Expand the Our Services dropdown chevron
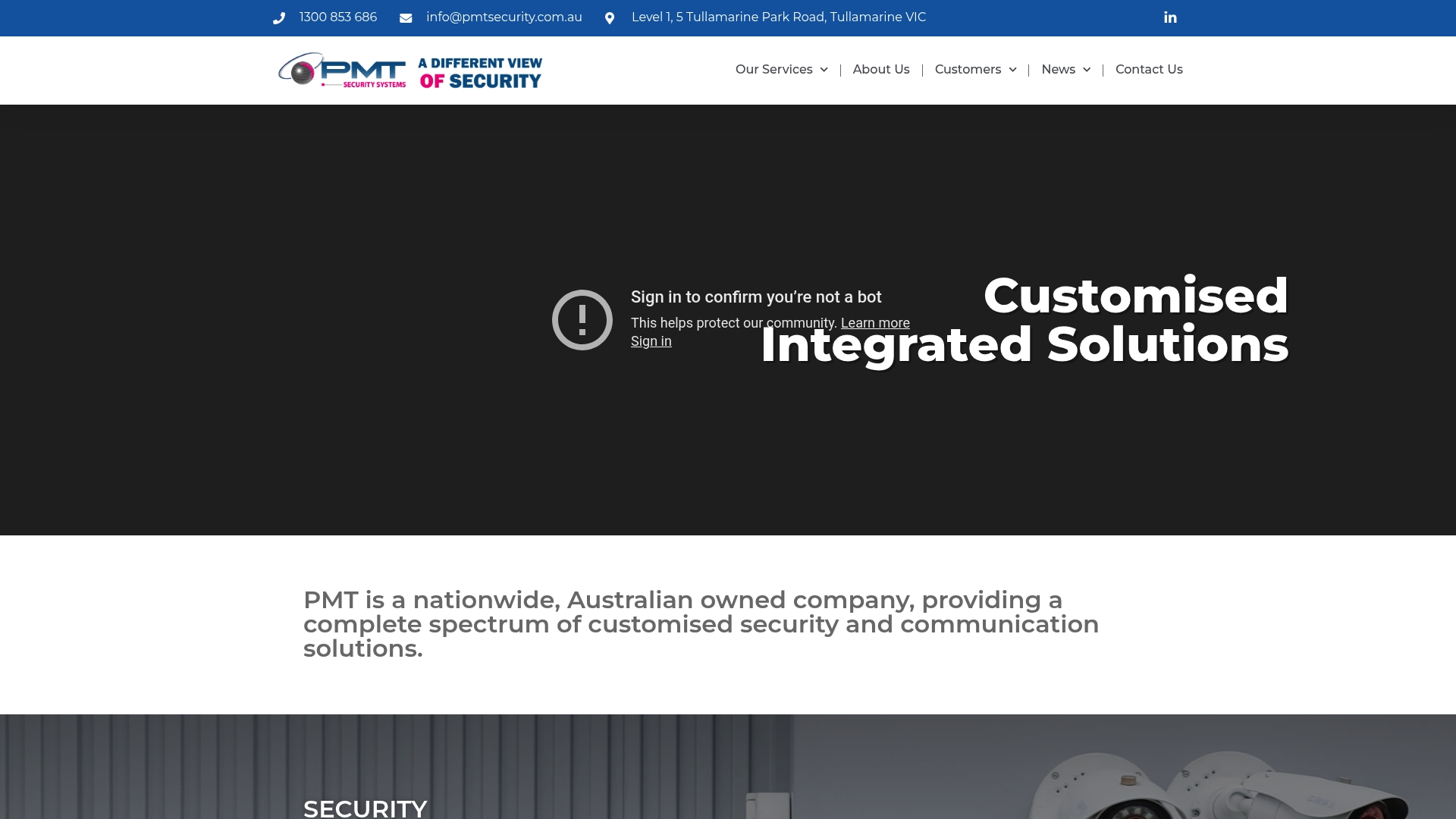 point(824,70)
